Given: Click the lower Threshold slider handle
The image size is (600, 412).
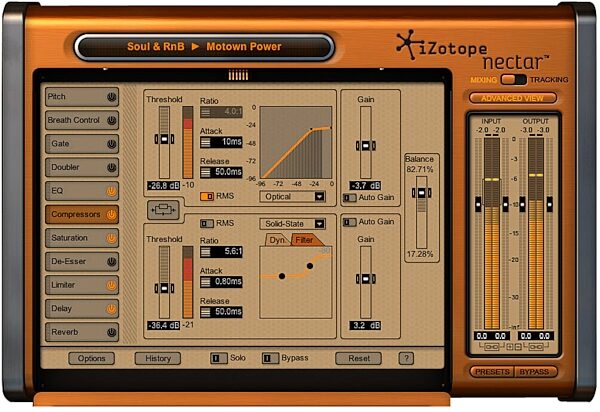Looking at the screenshot, I should pos(164,288).
